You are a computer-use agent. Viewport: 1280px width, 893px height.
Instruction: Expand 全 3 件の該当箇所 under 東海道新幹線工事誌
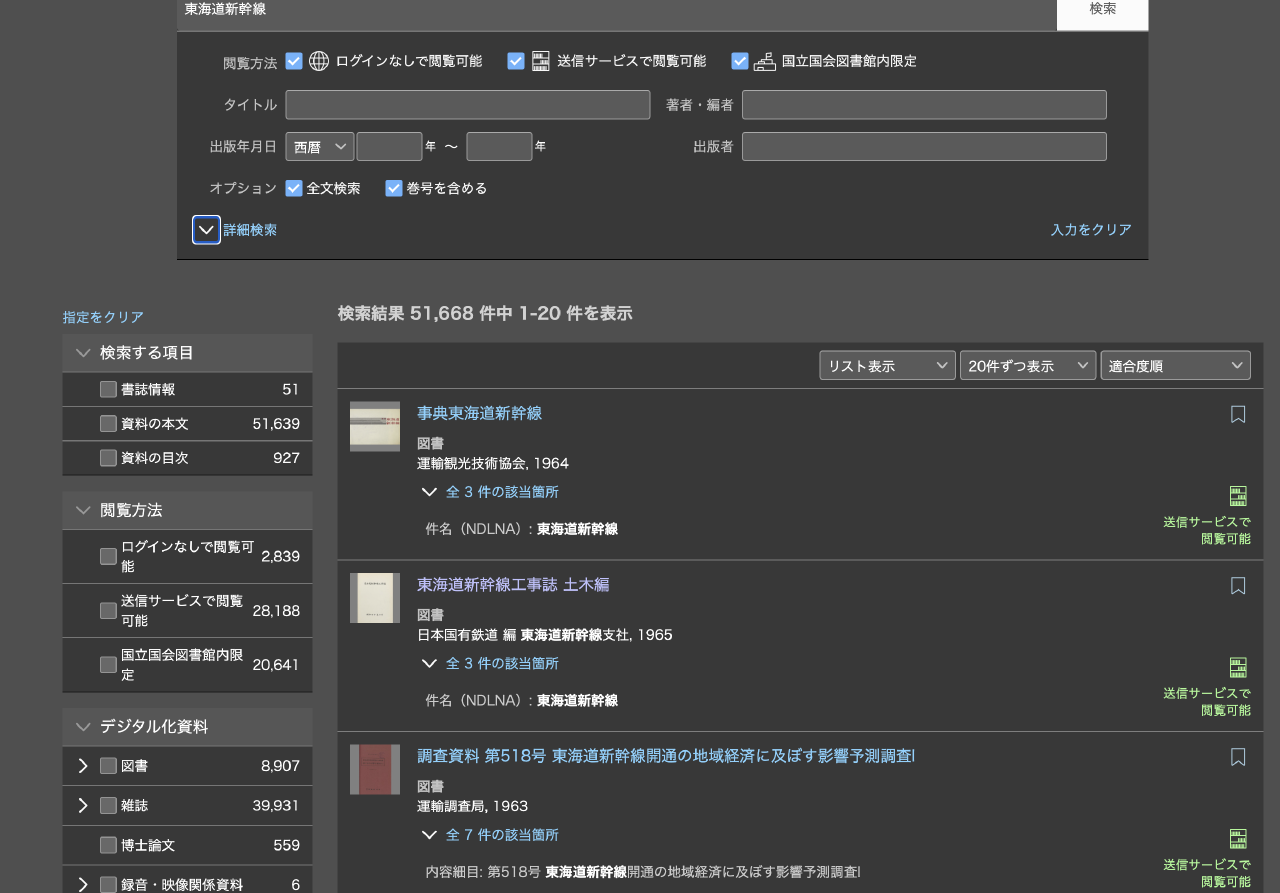490,663
